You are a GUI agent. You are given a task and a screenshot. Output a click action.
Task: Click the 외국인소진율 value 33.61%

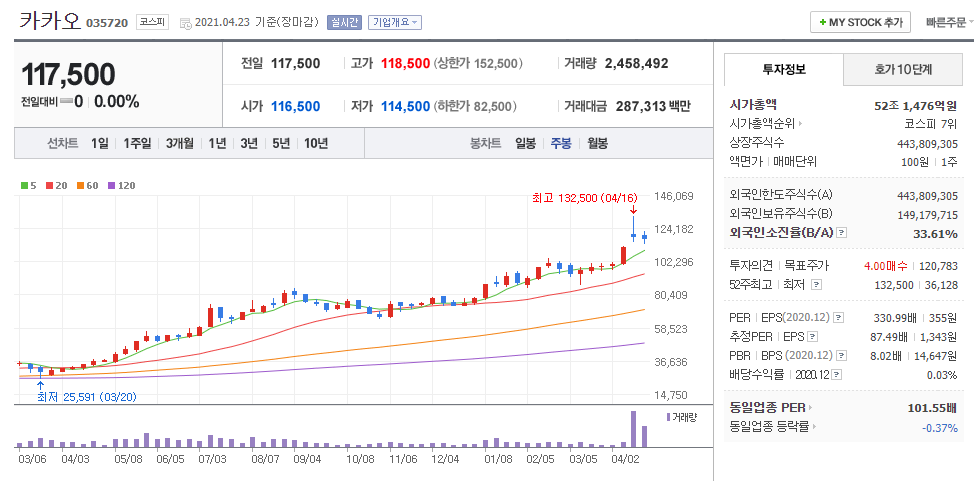click(x=936, y=233)
